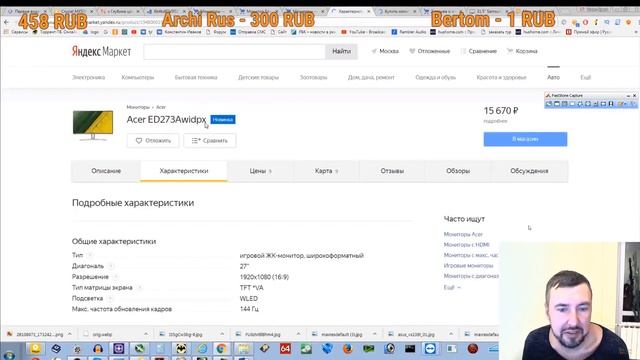This screenshot has height=360, width=640.
Task: Show help hint next to Подсветка
Action: (x=110, y=298)
